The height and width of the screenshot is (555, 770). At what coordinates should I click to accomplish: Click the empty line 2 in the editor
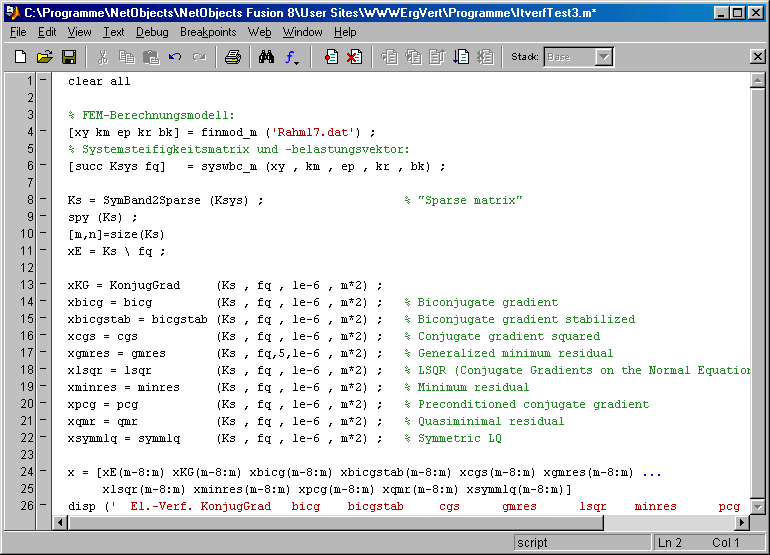point(403,98)
